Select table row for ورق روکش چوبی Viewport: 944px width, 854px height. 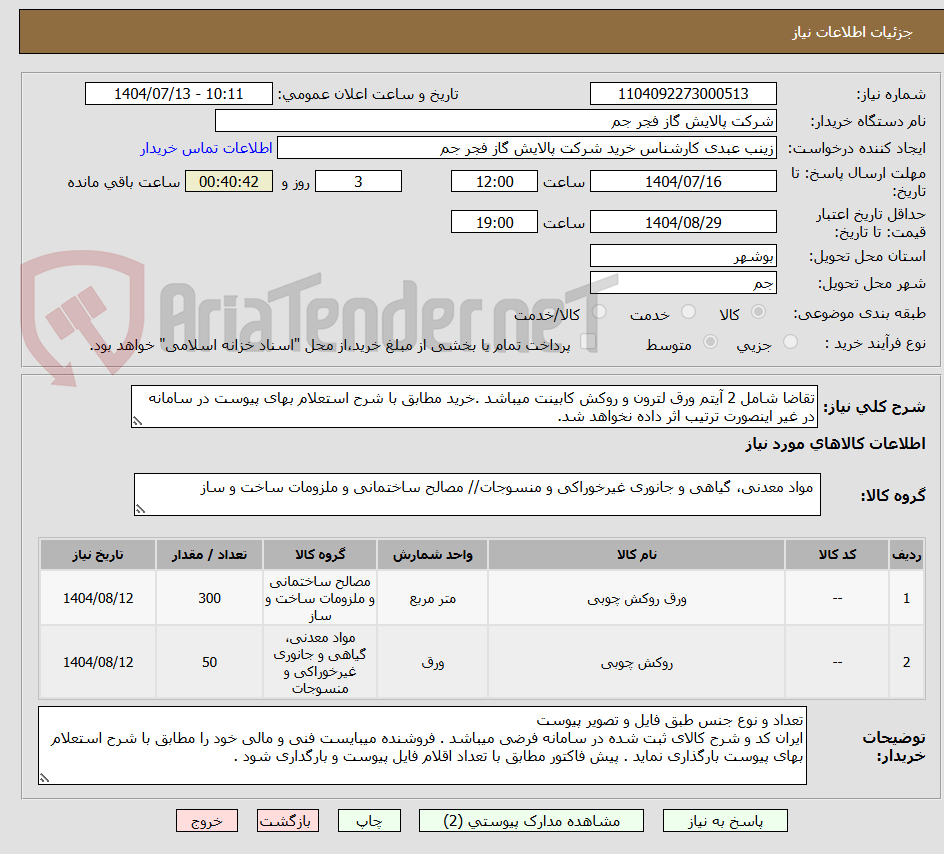(x=470, y=597)
